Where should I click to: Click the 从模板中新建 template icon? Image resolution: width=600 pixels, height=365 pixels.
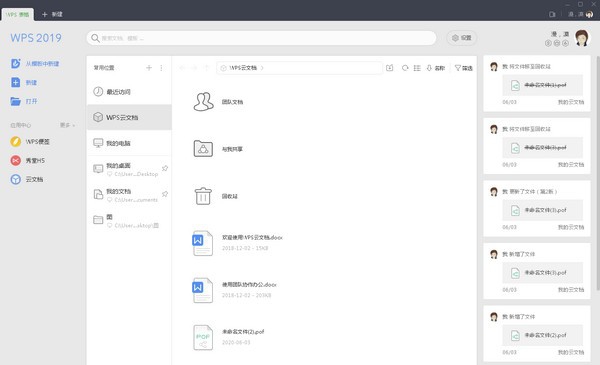tap(15, 64)
